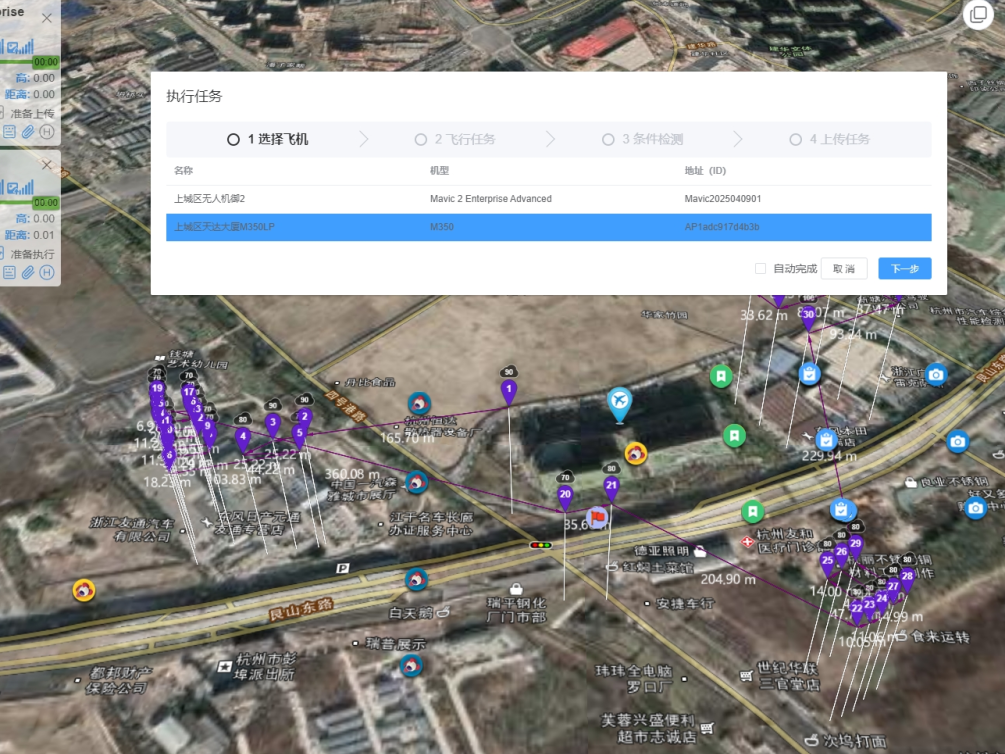The height and width of the screenshot is (754, 1005).
Task: Go to step 4 上传任务
Action: (795, 140)
